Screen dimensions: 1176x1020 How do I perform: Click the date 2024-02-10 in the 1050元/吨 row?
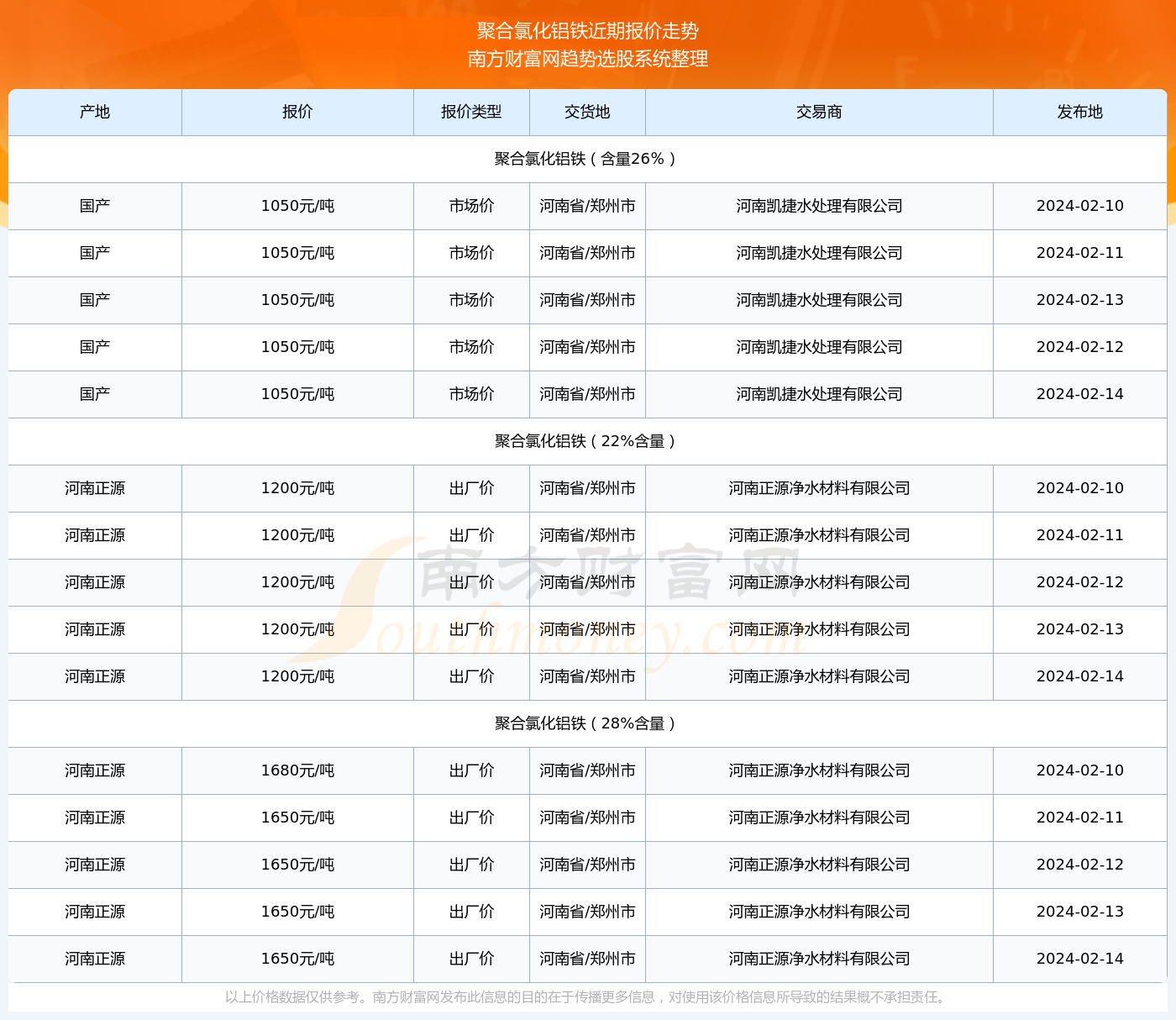point(1080,206)
